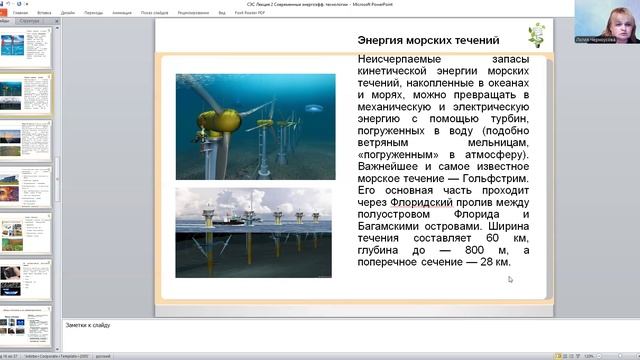Click the slide counter in status bar
The image size is (640, 360).
tap(10, 356)
